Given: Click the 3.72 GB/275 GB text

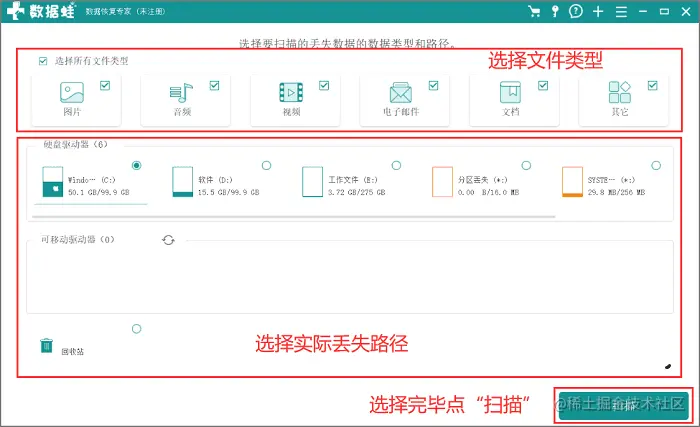Looking at the screenshot, I should (356, 192).
